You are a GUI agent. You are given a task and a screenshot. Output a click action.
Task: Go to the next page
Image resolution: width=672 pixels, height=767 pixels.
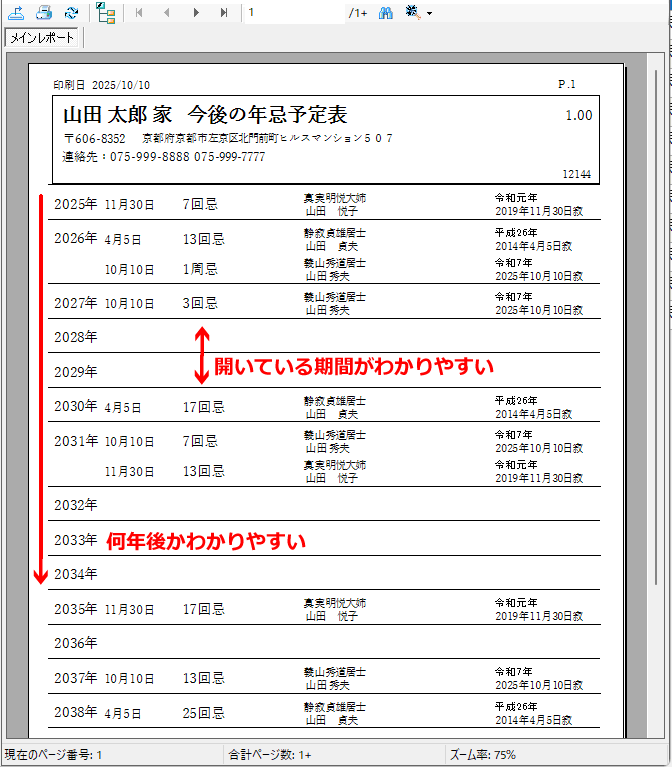click(195, 13)
